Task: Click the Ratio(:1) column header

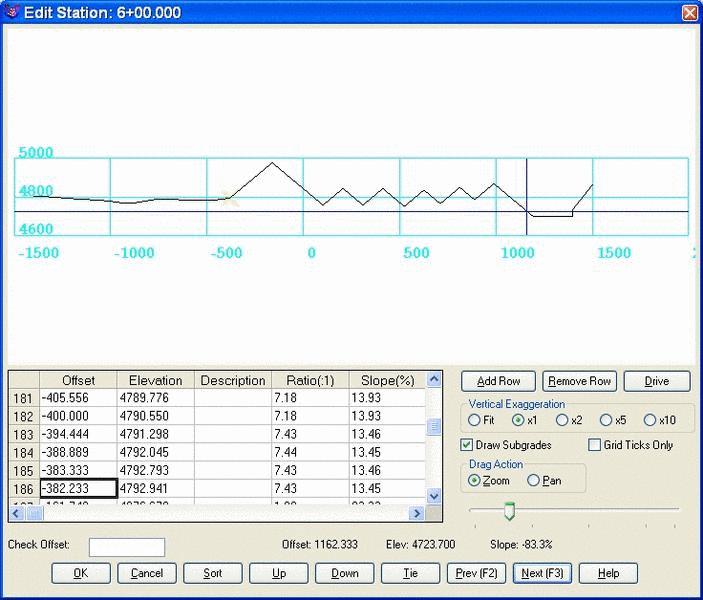Action: [310, 380]
